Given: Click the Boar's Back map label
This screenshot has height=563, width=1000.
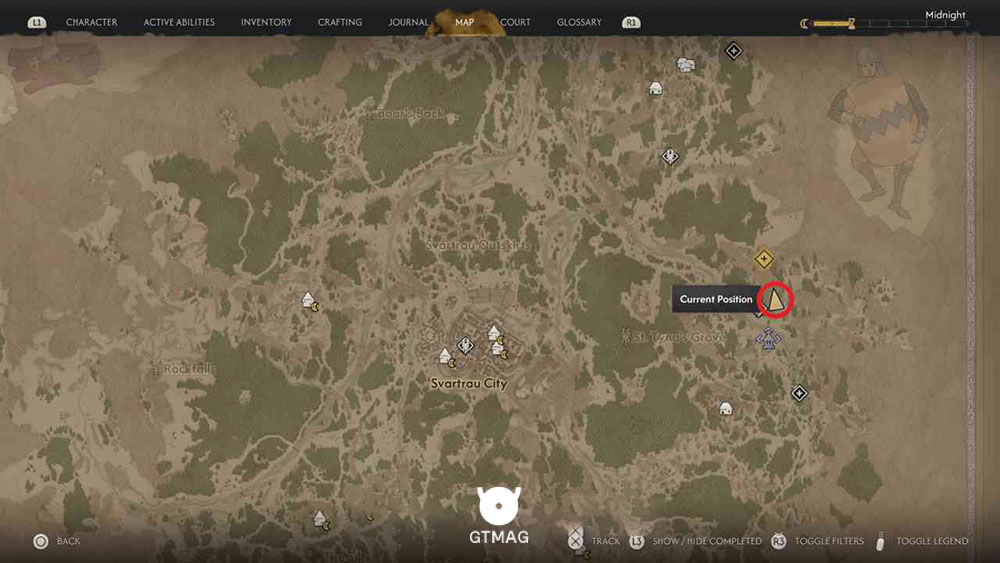Looking at the screenshot, I should [x=411, y=114].
